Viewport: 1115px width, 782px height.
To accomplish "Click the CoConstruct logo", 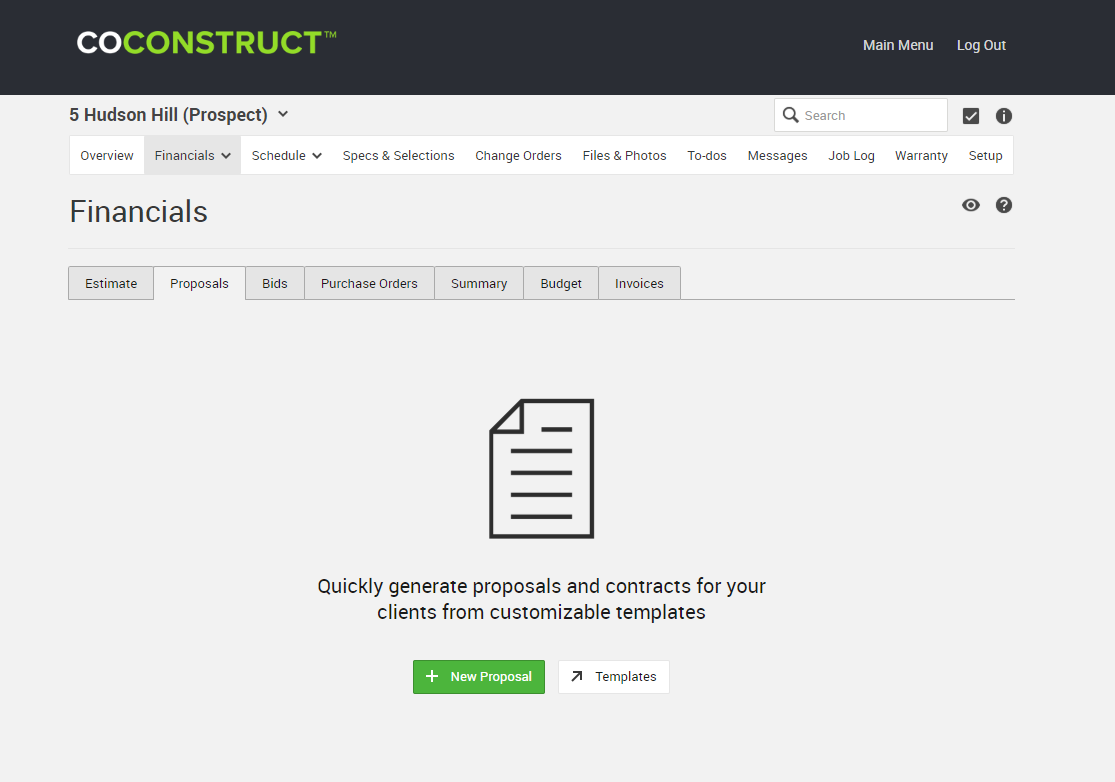I will click(x=206, y=43).
